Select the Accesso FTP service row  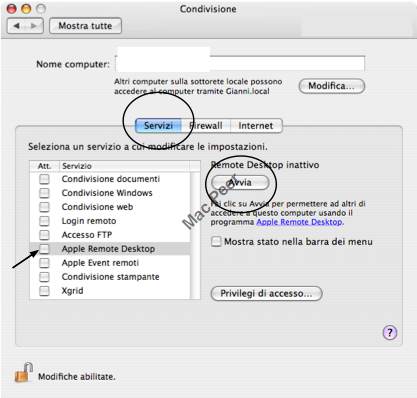(110, 235)
